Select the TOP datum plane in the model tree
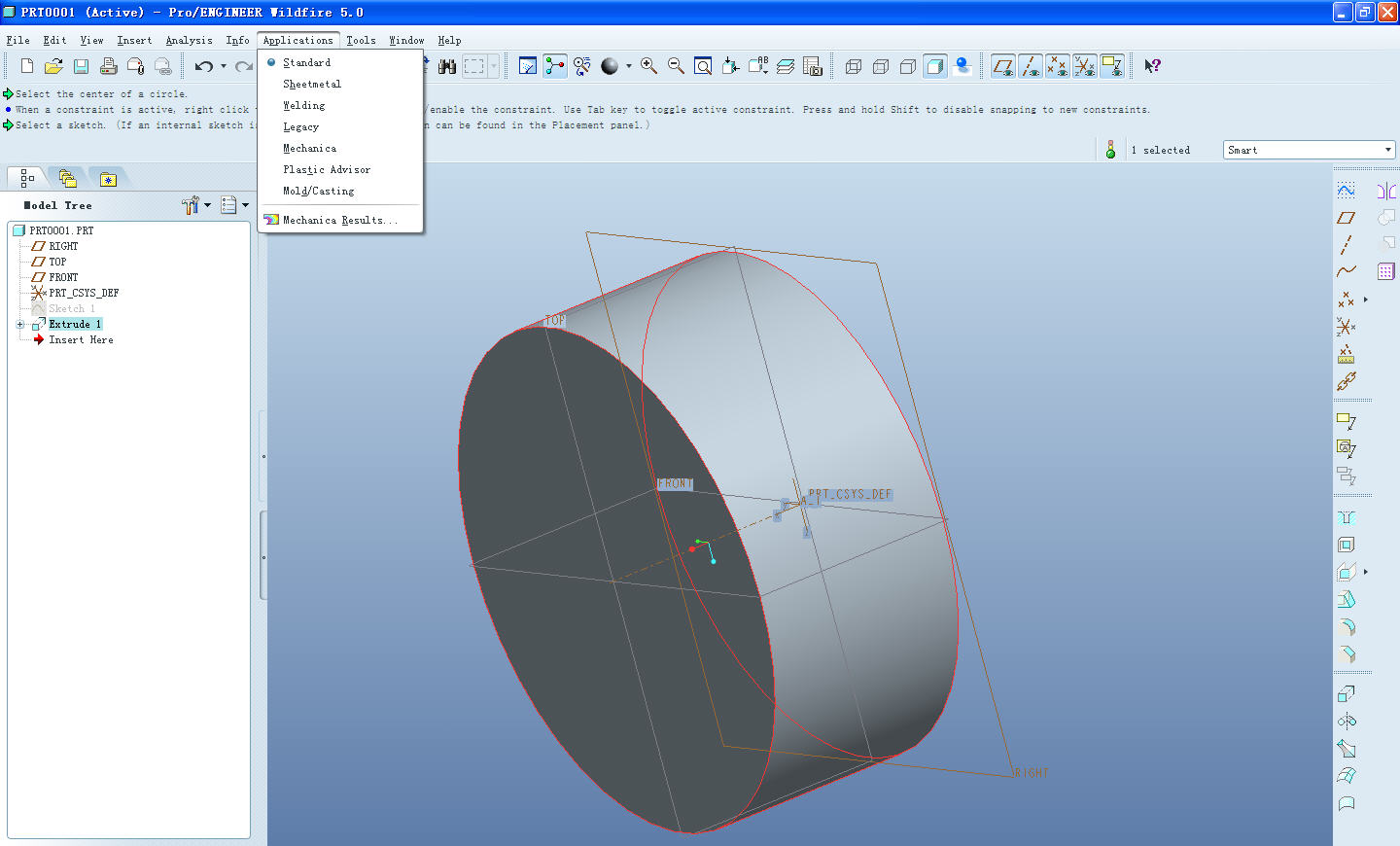1400x846 pixels. pos(57,262)
